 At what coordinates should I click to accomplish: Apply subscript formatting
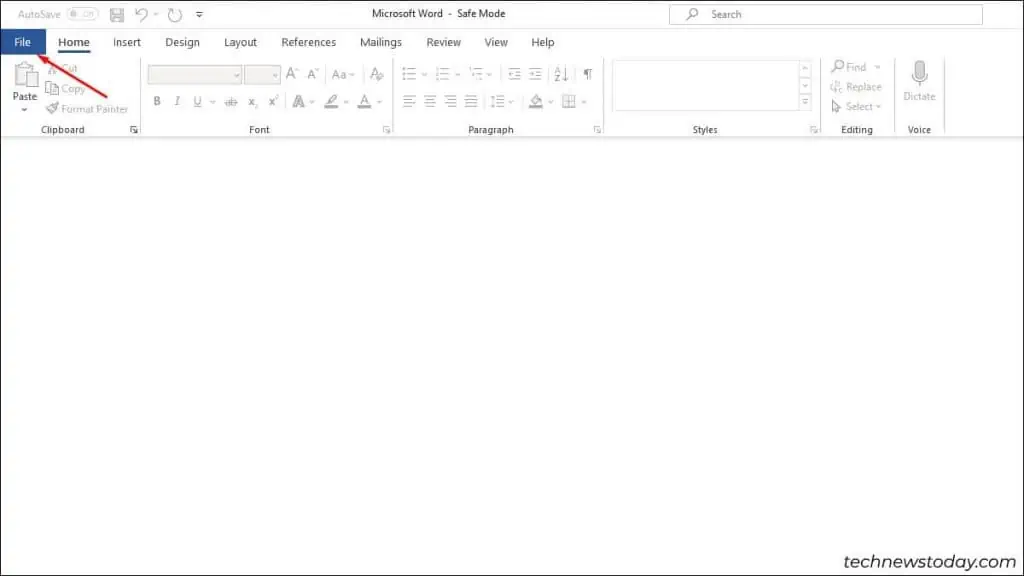252,102
